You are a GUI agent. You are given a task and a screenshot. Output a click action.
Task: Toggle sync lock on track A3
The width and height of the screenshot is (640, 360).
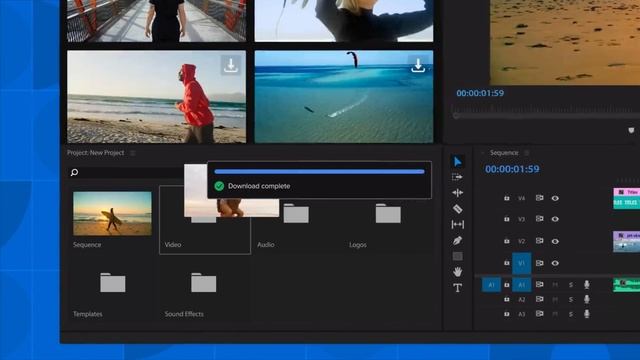pyautogui.click(x=539, y=313)
